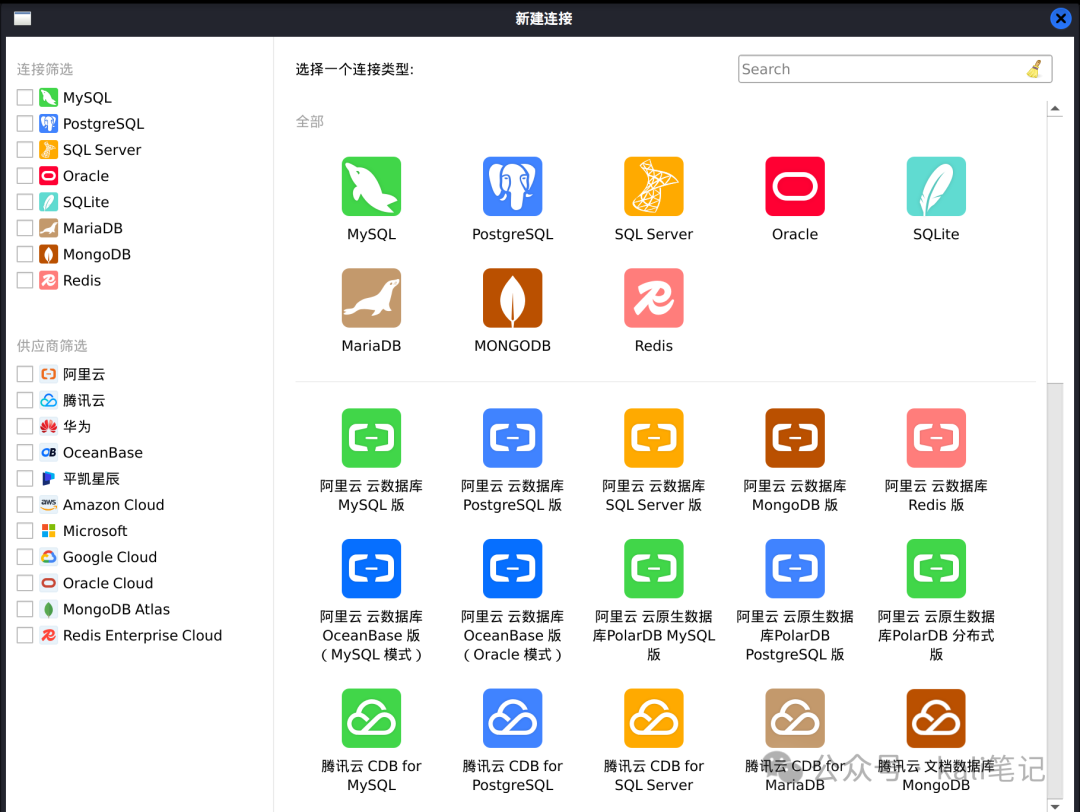Image resolution: width=1080 pixels, height=812 pixels.
Task: Enable the MySQL connection filter checkbox
Action: [25, 98]
